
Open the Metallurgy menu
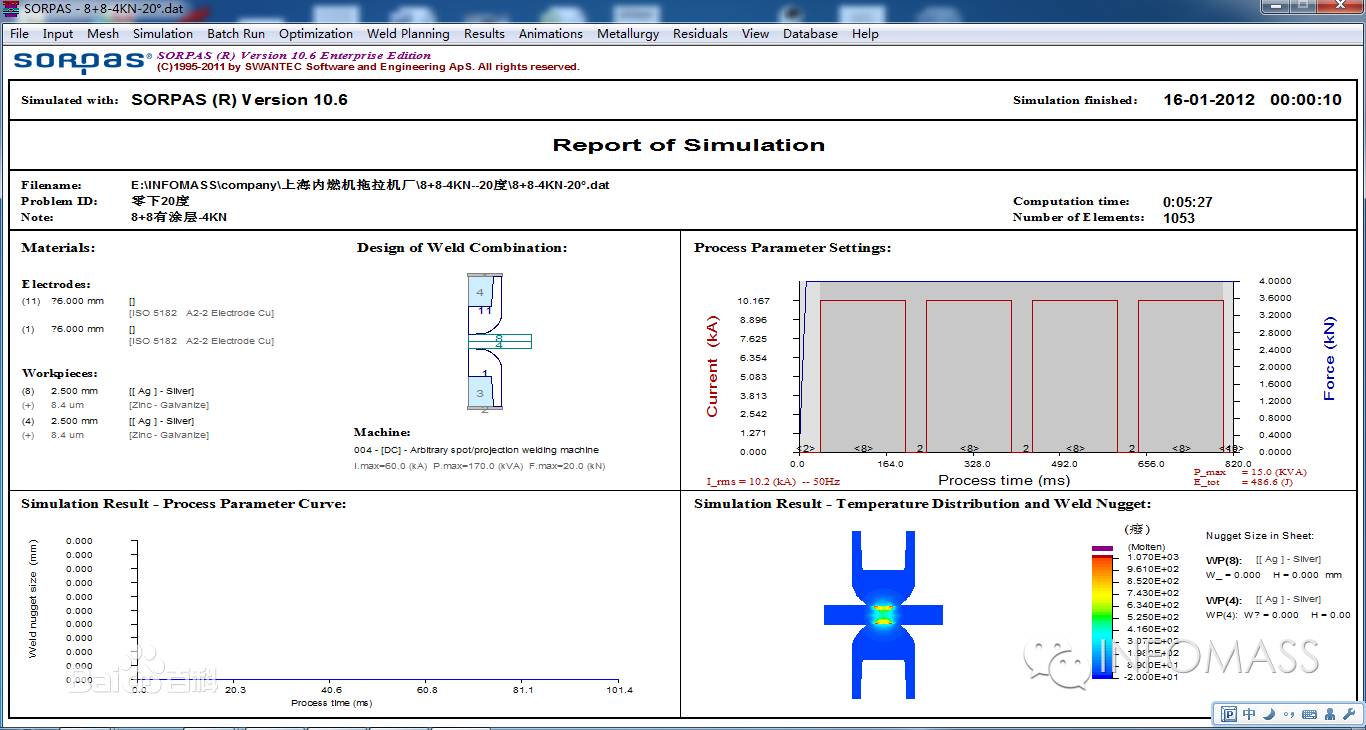coord(628,33)
